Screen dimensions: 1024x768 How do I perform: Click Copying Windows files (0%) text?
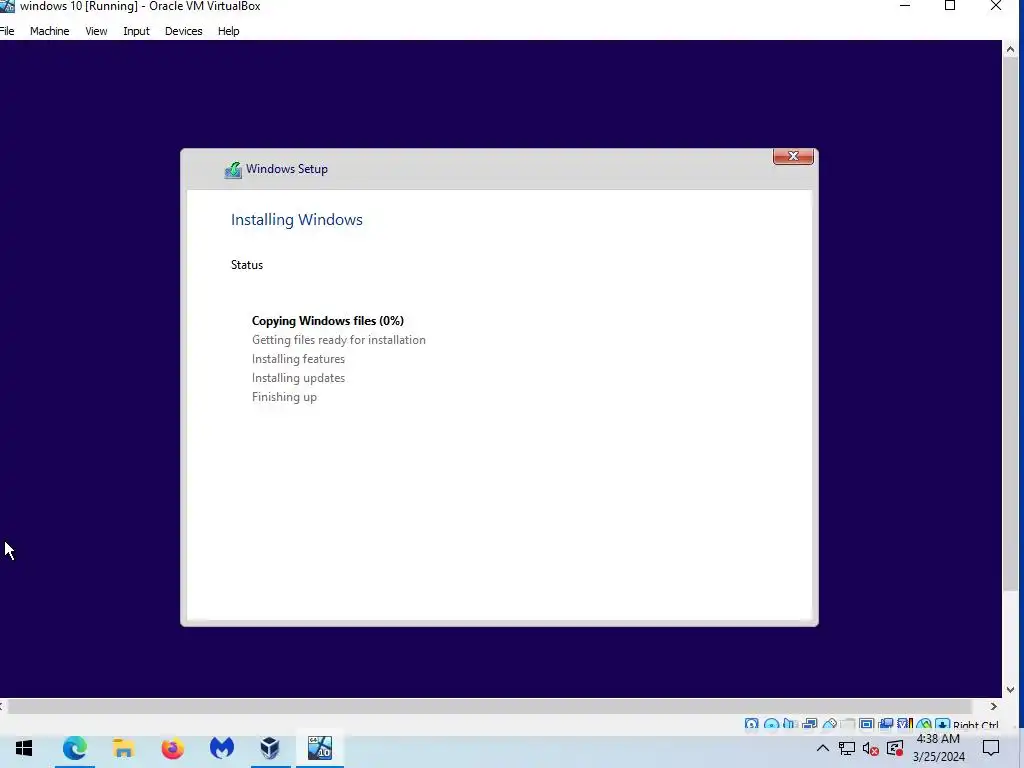point(328,321)
